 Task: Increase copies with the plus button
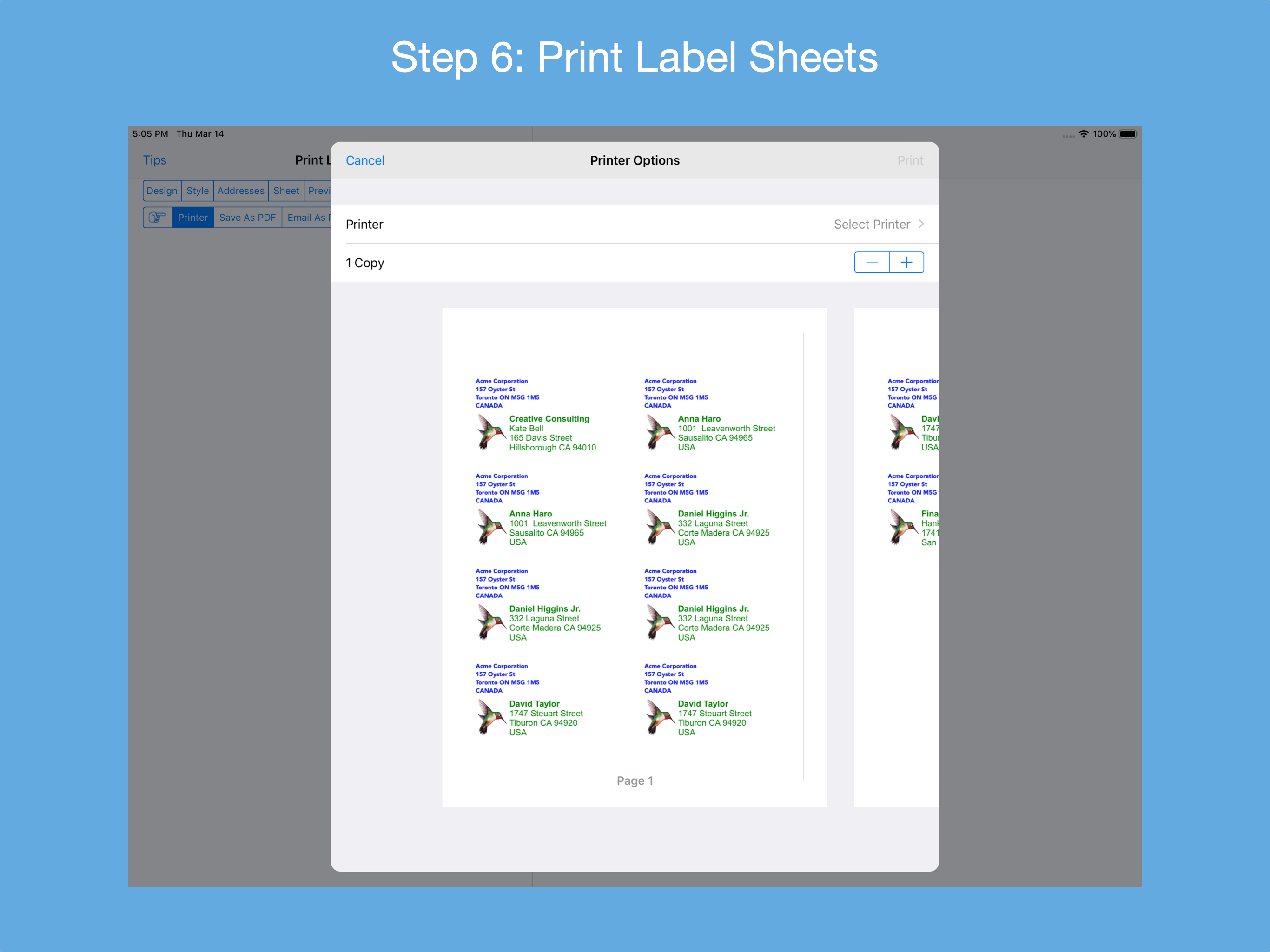pos(906,262)
